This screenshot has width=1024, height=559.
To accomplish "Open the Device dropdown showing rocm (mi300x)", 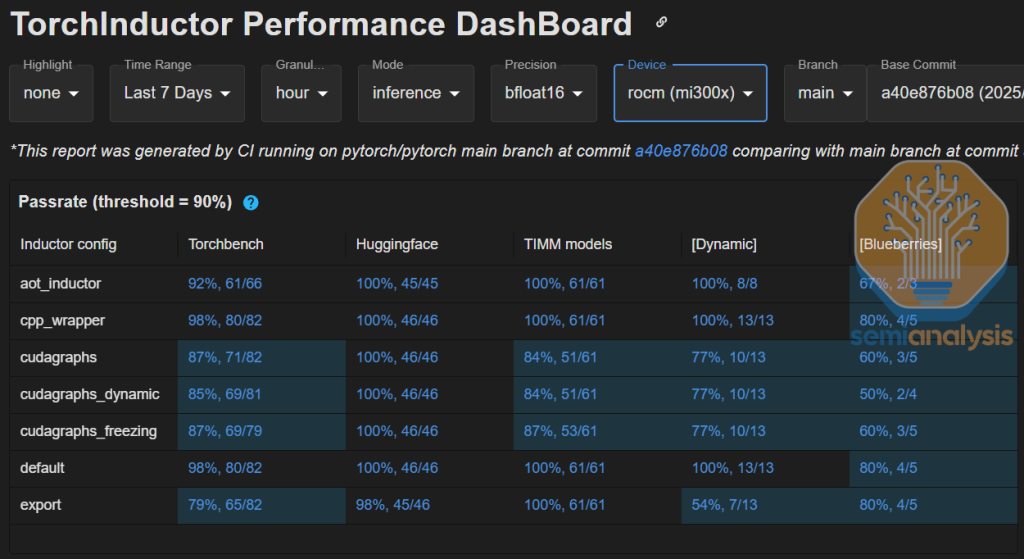I will pyautogui.click(x=690, y=93).
